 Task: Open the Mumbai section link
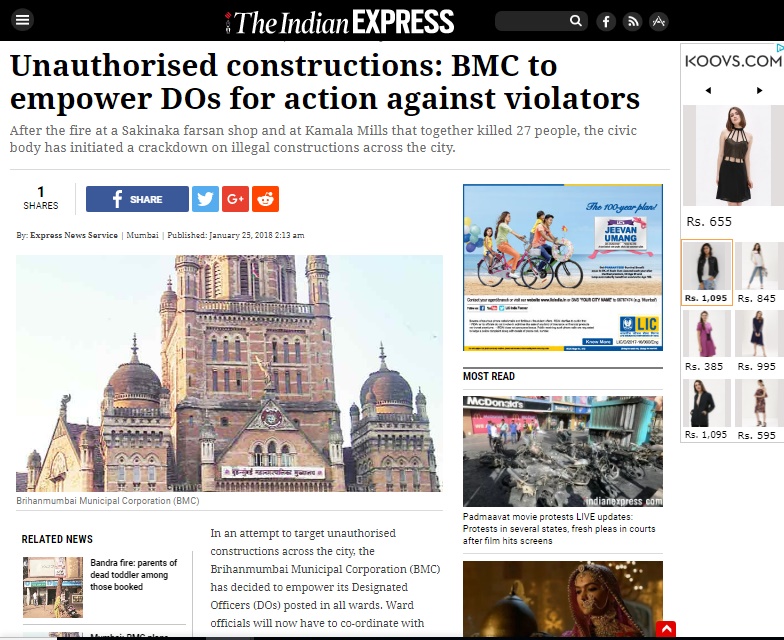click(142, 235)
